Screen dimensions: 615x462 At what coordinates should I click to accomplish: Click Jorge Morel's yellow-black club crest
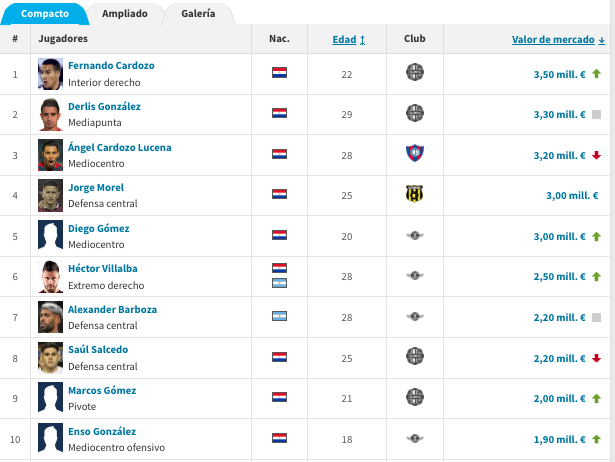point(414,195)
